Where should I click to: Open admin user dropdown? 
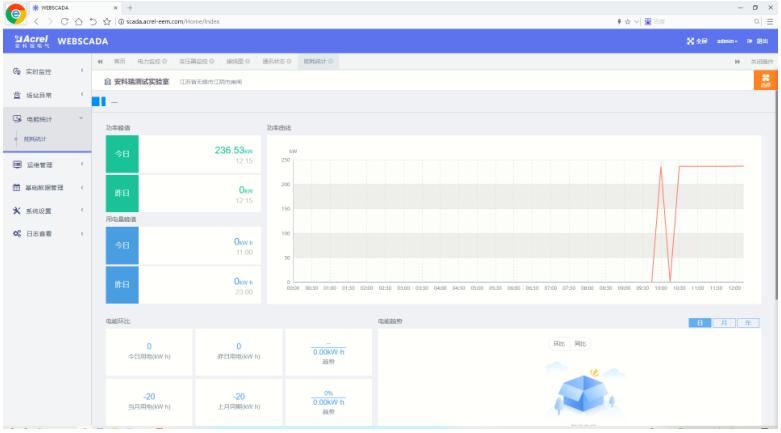[x=727, y=41]
